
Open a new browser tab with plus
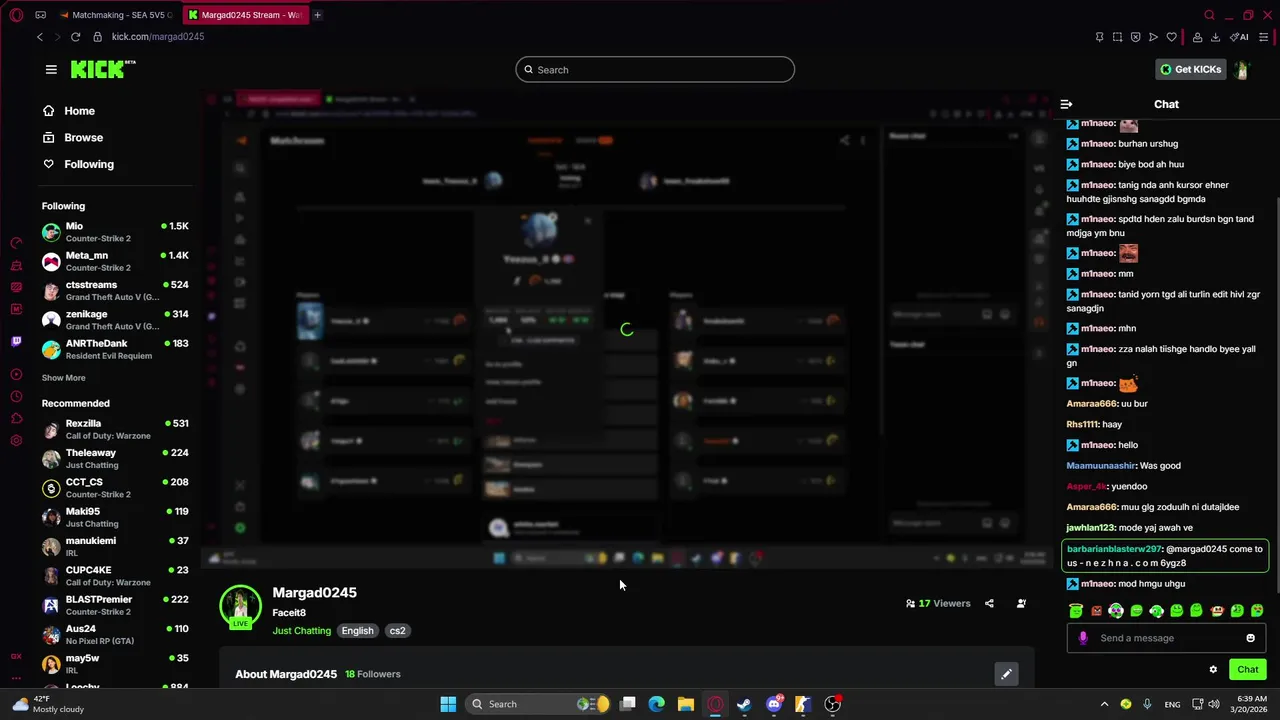(317, 15)
